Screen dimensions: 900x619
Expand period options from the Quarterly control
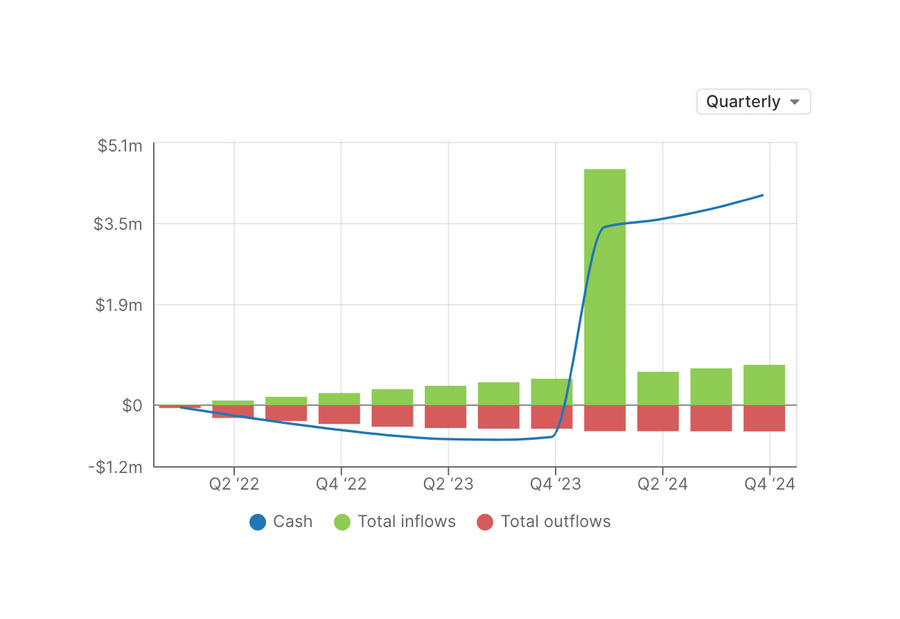point(753,101)
